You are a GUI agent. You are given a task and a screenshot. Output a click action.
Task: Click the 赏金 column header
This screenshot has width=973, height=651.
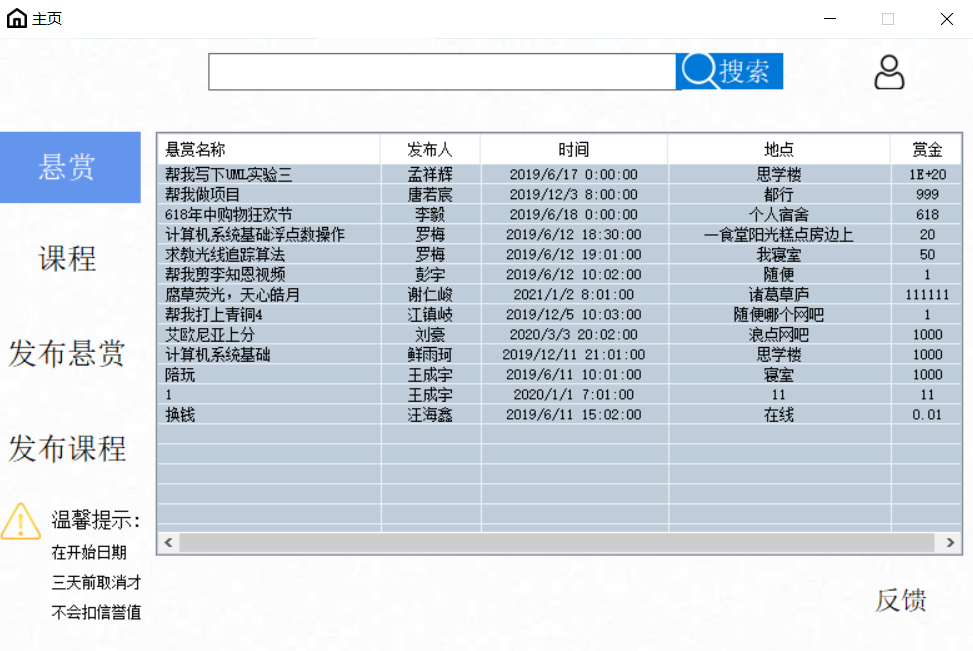tap(926, 149)
